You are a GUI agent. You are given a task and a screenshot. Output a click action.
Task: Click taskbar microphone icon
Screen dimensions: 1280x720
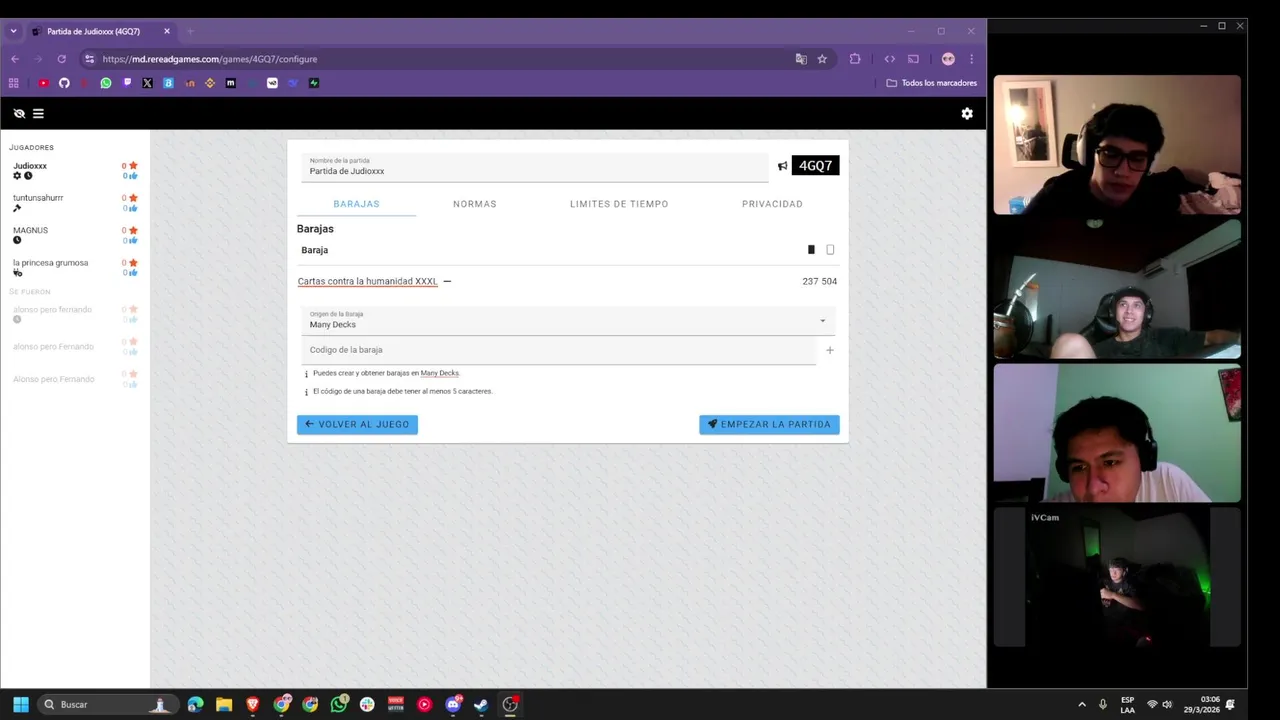point(1103,704)
